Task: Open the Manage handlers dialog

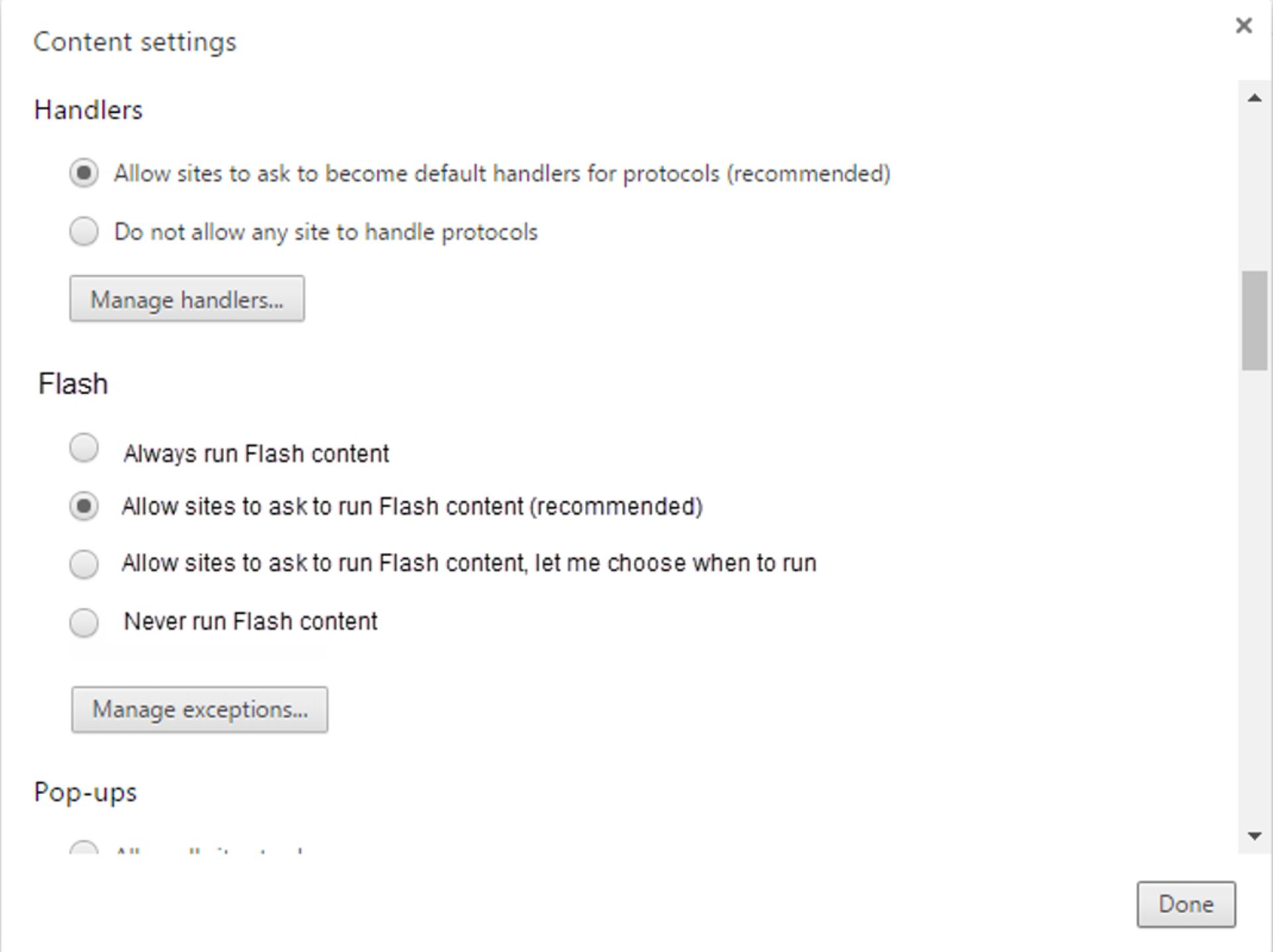Action: (x=186, y=299)
